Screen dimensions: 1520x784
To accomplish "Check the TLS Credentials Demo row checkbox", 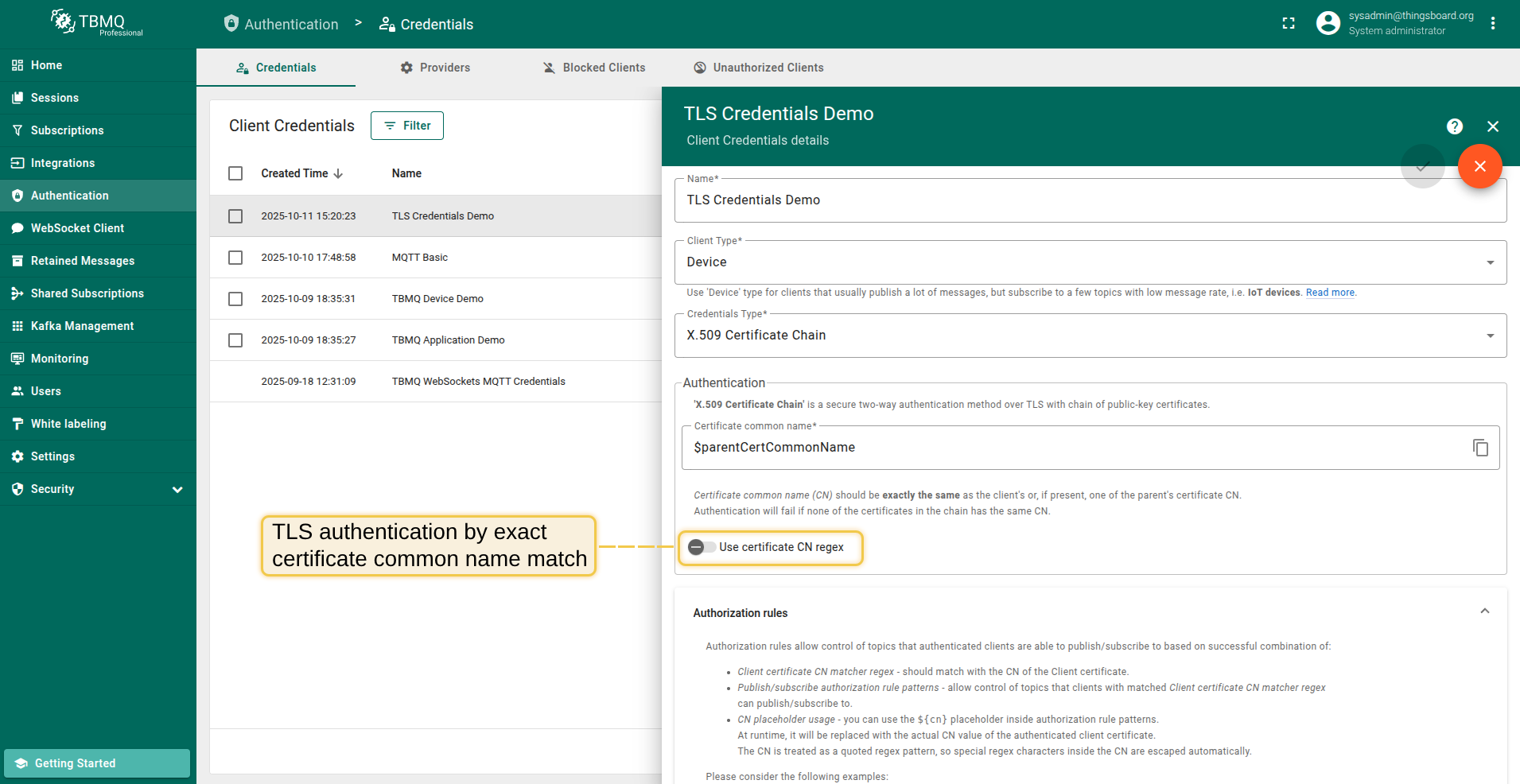I will (x=235, y=216).
